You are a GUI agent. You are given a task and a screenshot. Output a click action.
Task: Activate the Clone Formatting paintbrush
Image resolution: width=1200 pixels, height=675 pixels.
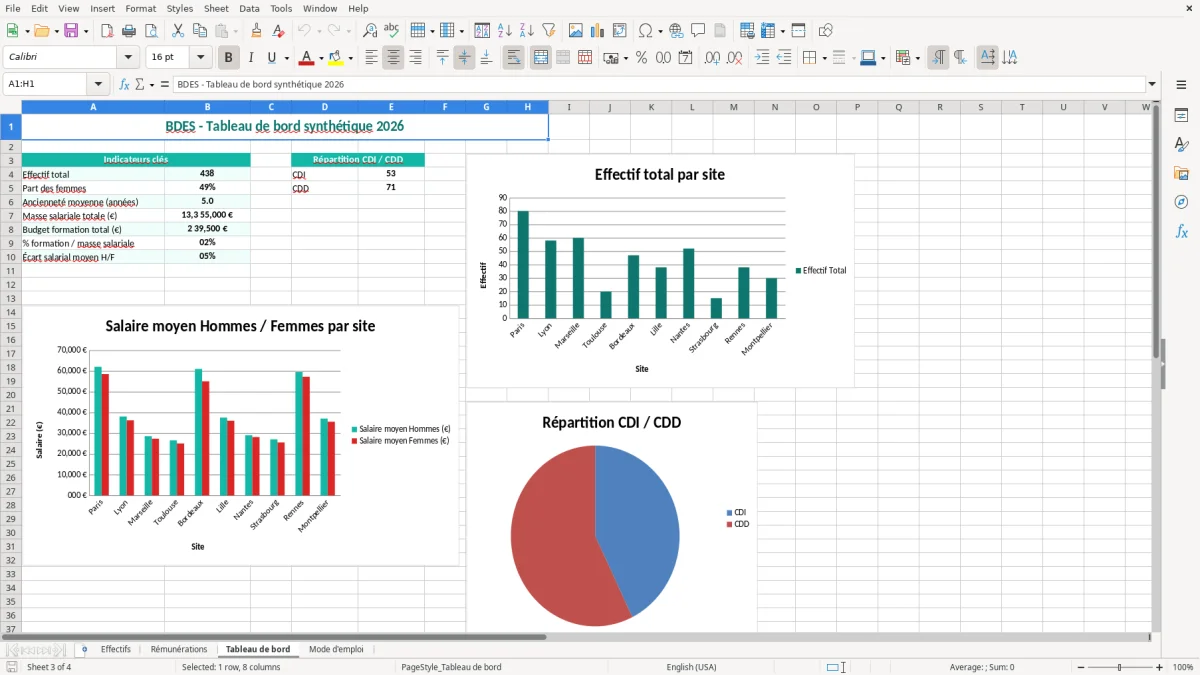click(x=257, y=31)
